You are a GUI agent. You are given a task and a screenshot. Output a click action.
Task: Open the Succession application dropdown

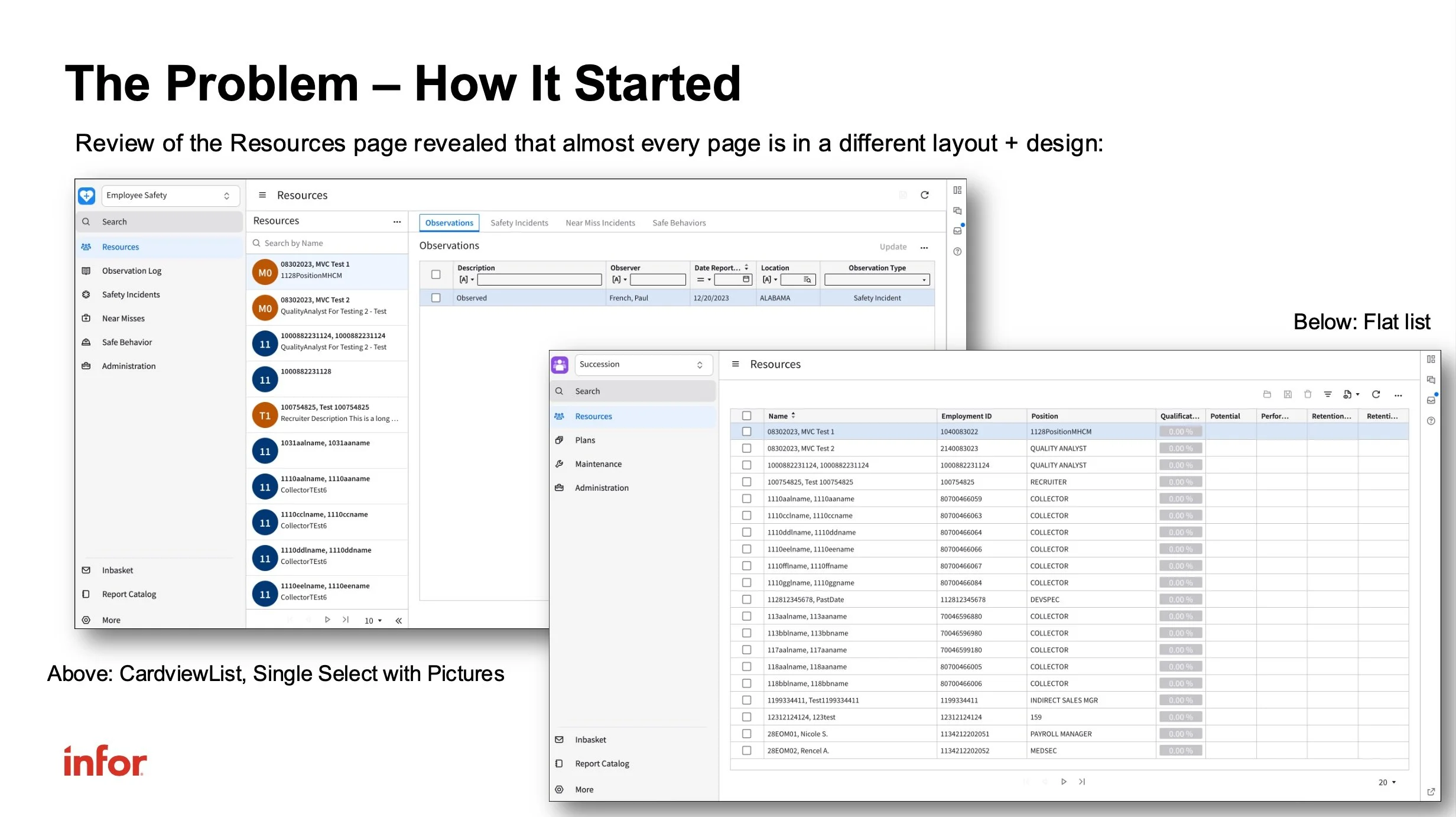pyautogui.click(x=643, y=364)
